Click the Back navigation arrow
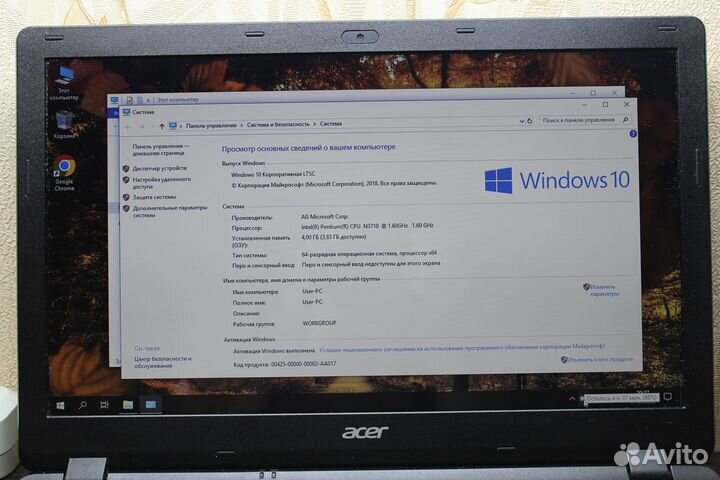Image resolution: width=720 pixels, height=480 pixels. click(x=129, y=127)
